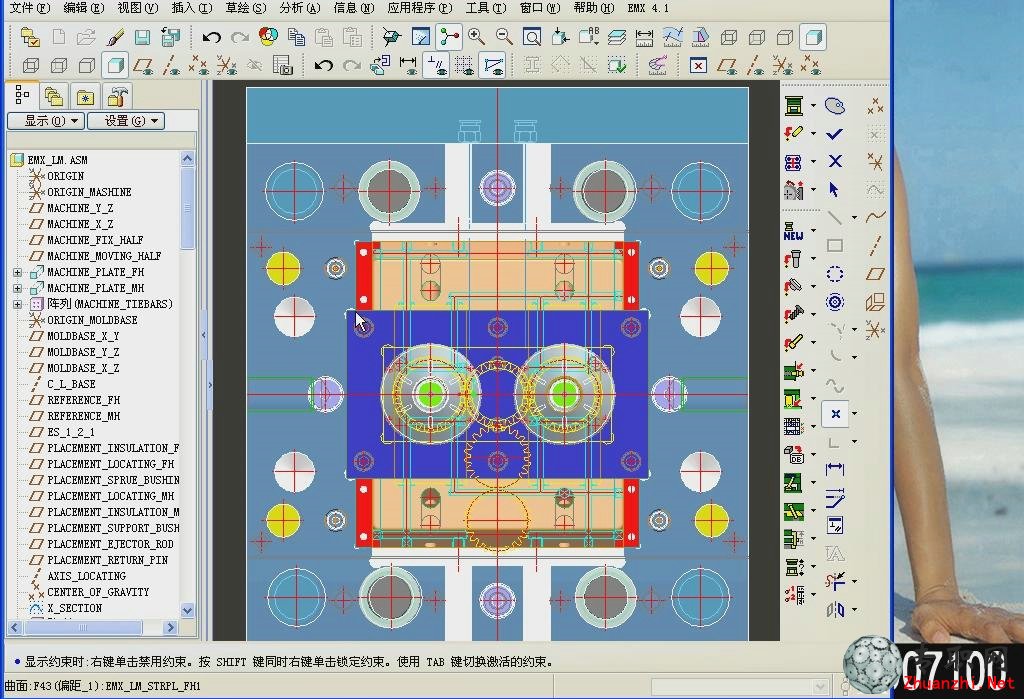Click the draft analysis icon
Screen dimensions: 1024x699
point(700,37)
